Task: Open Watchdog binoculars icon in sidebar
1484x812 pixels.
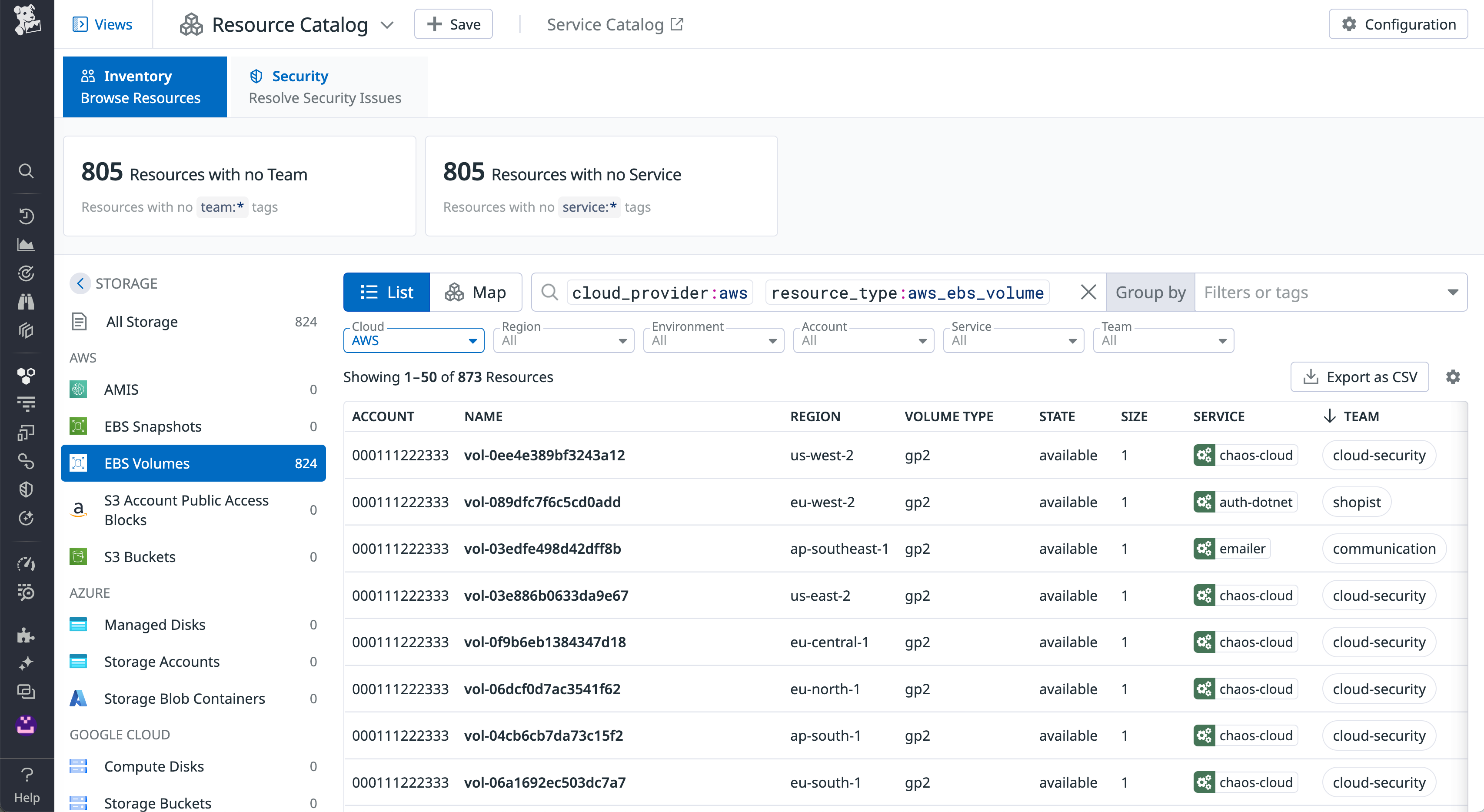Action: tap(27, 301)
